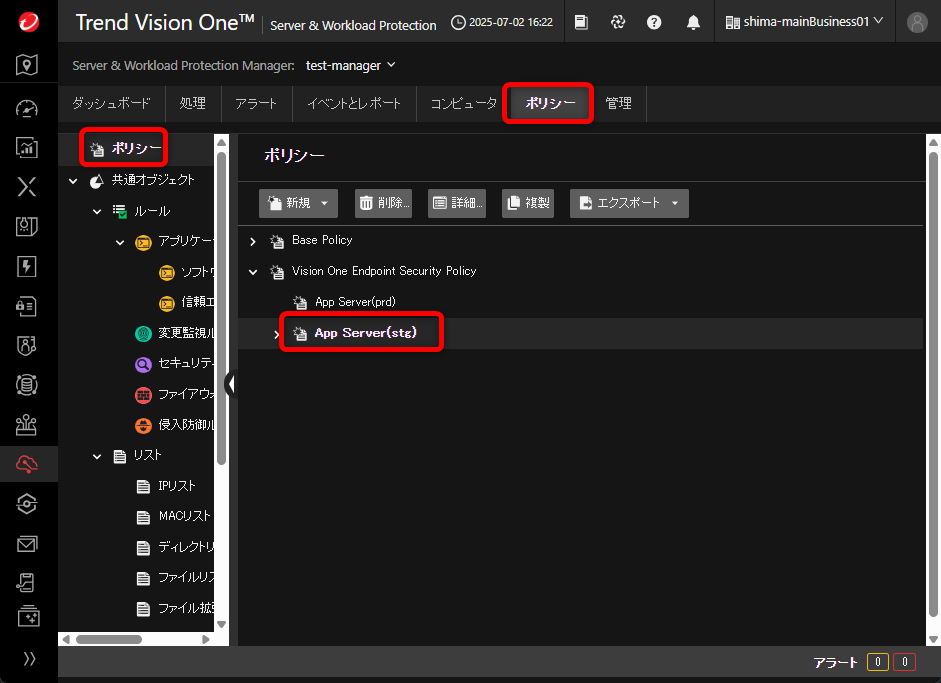Open the padlock document sidebar icon

[27, 306]
